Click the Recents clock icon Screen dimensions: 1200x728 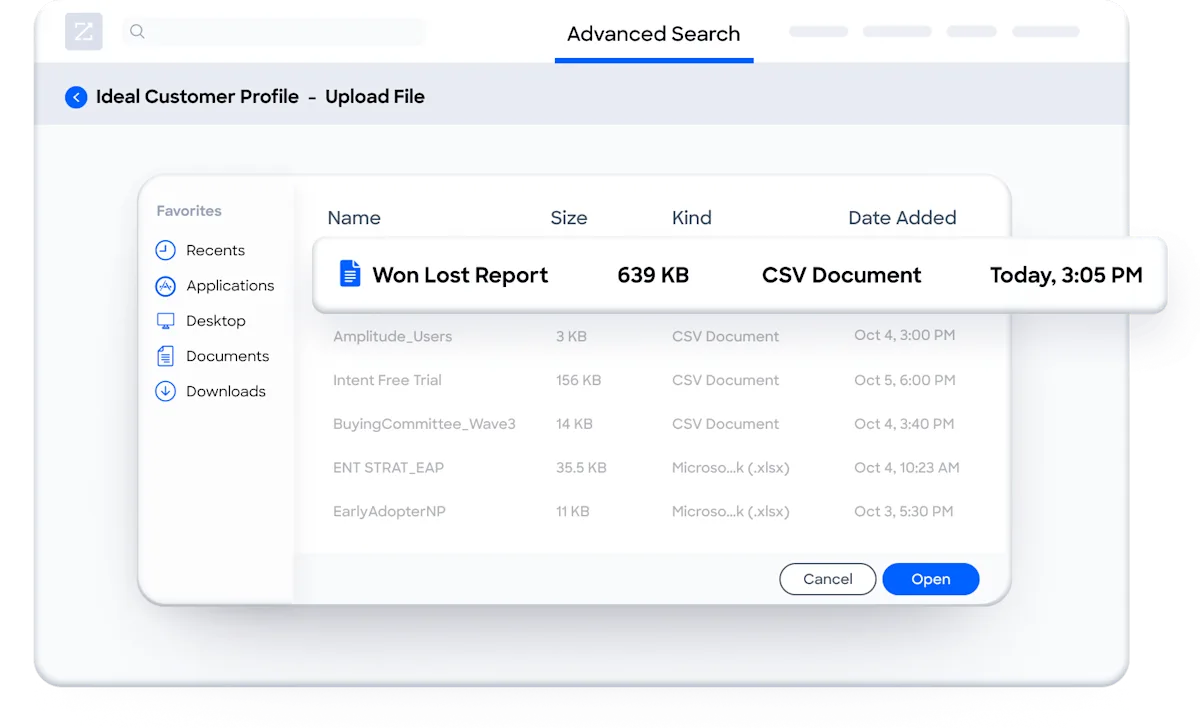click(166, 250)
